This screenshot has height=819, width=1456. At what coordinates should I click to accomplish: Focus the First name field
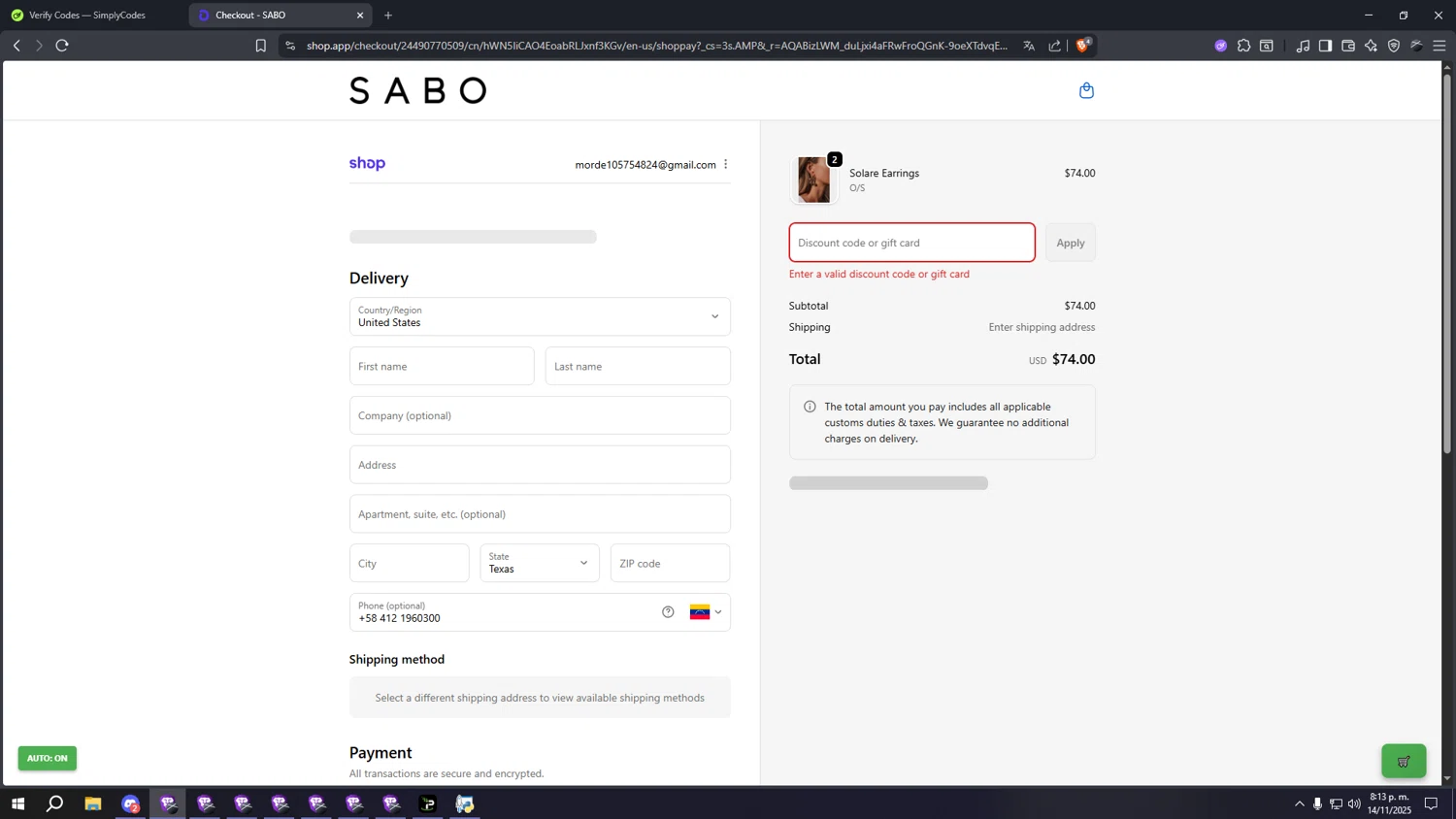pyautogui.click(x=442, y=366)
